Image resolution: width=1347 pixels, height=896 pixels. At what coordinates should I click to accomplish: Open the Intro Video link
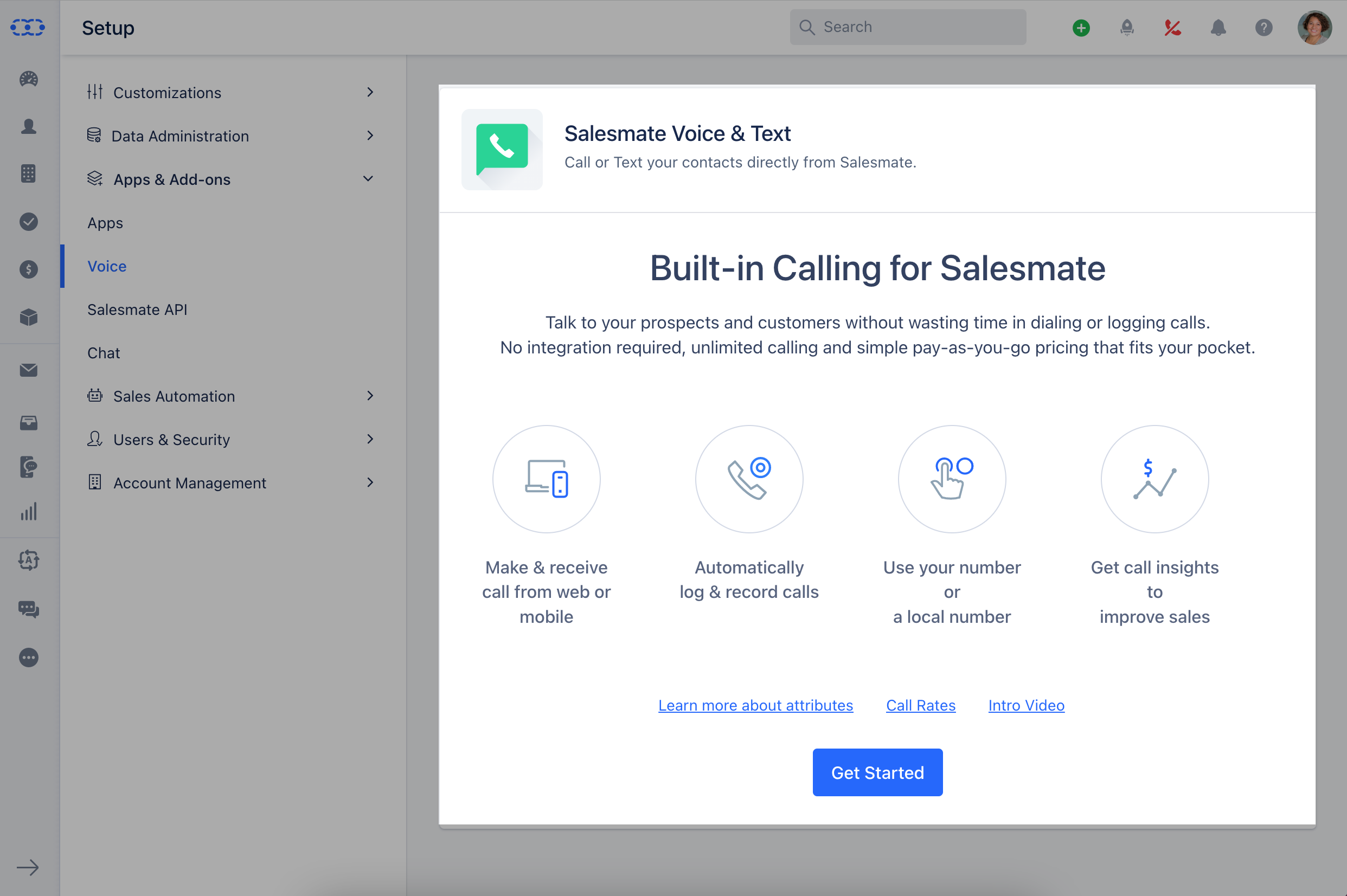pos(1027,705)
